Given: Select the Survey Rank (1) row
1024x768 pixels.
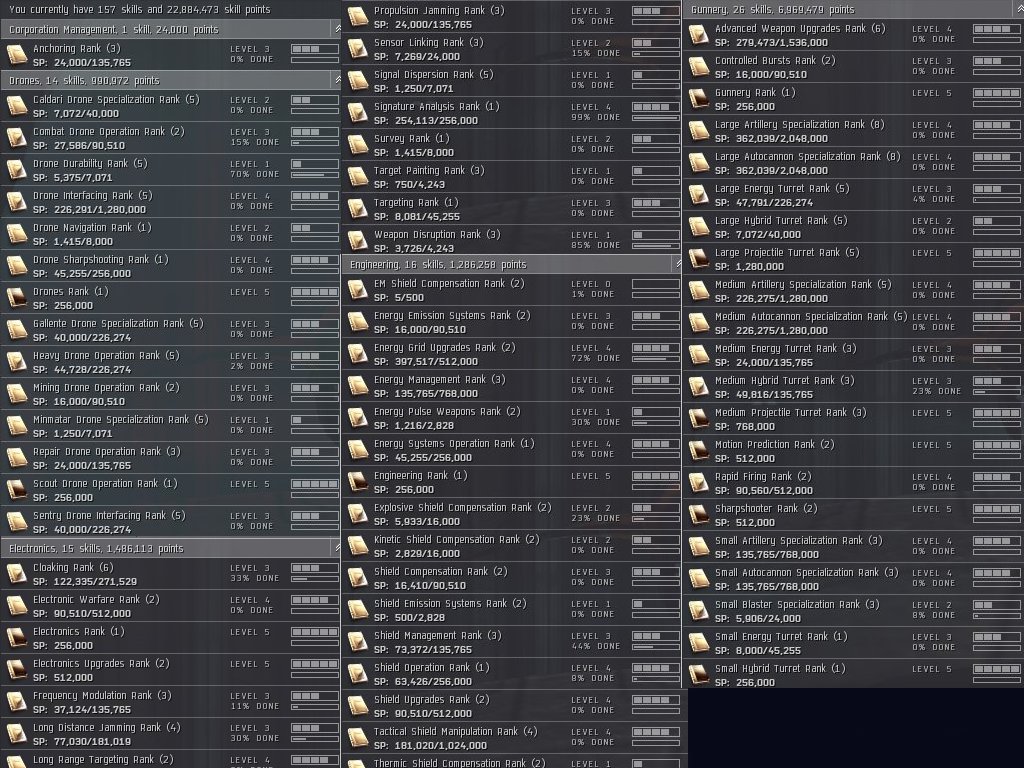Looking at the screenshot, I should pos(511,145).
